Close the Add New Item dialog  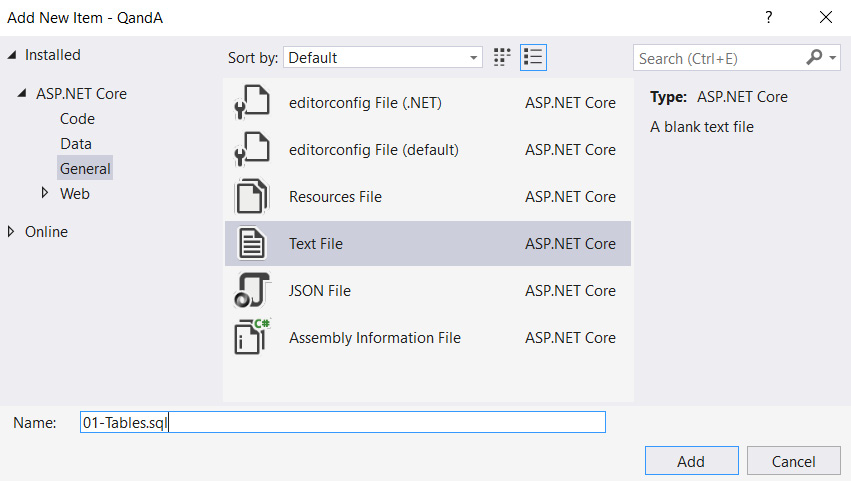[825, 17]
